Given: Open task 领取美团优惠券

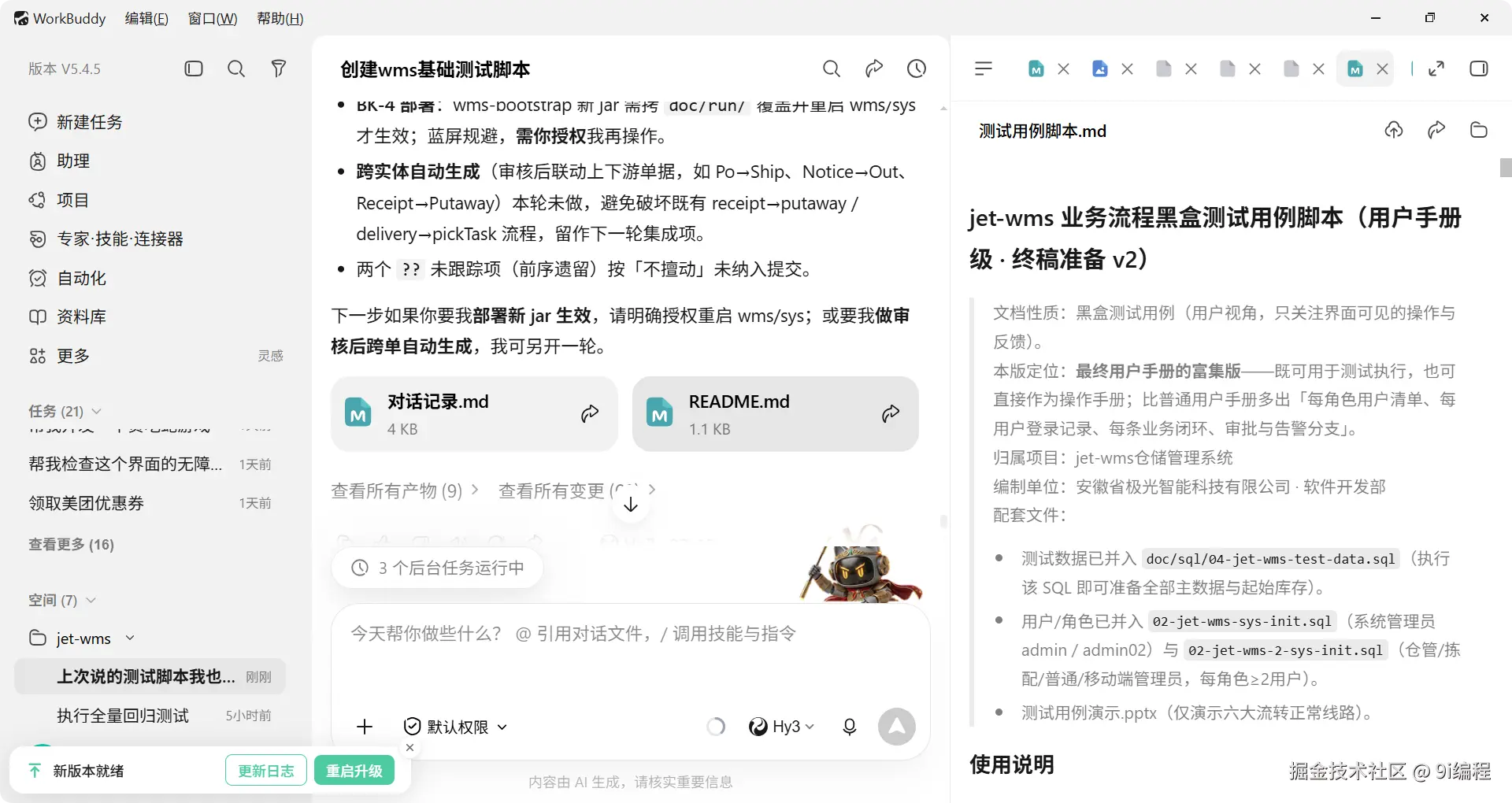Looking at the screenshot, I should (150, 503).
